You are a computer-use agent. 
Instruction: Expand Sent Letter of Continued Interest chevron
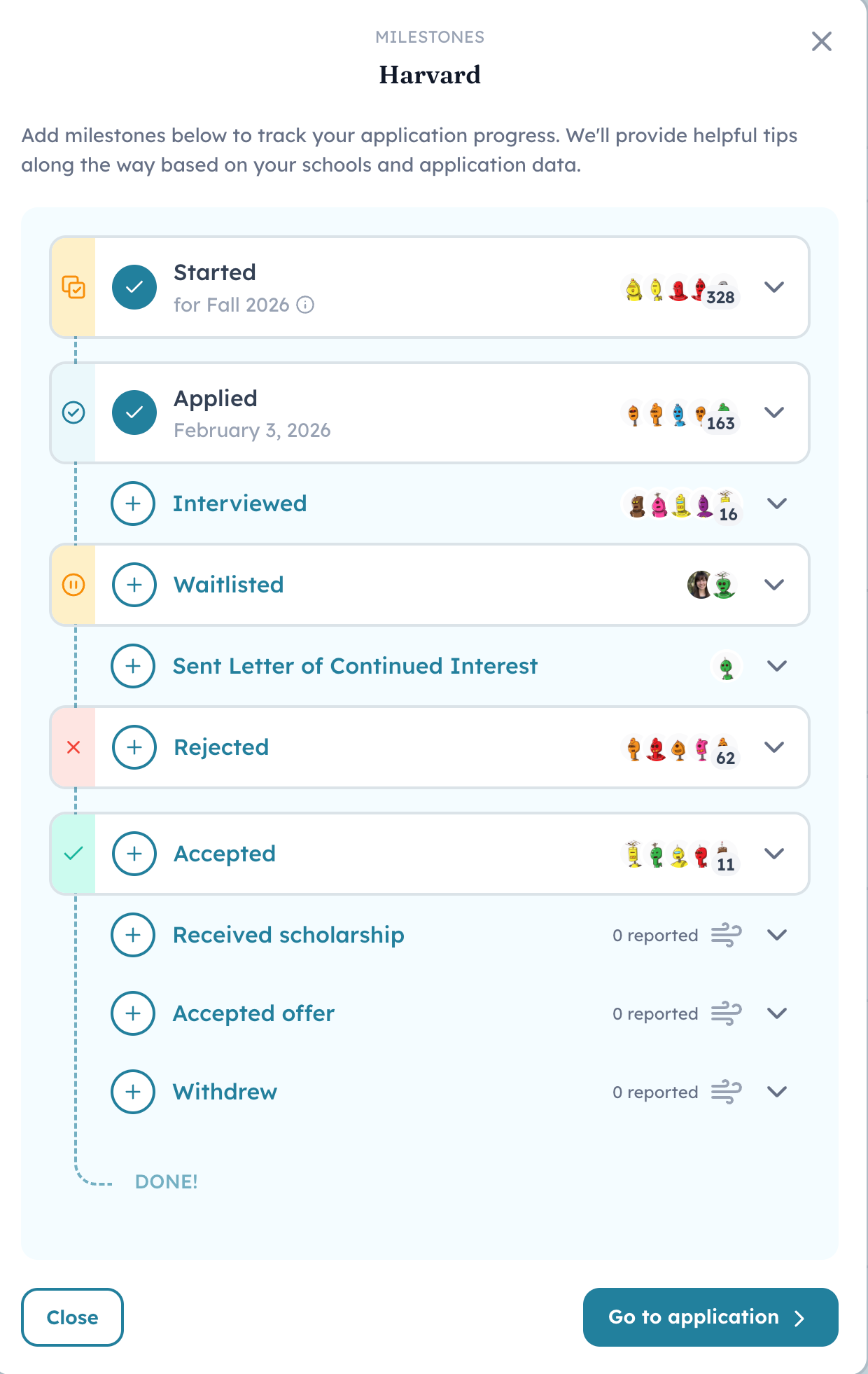[x=777, y=666]
